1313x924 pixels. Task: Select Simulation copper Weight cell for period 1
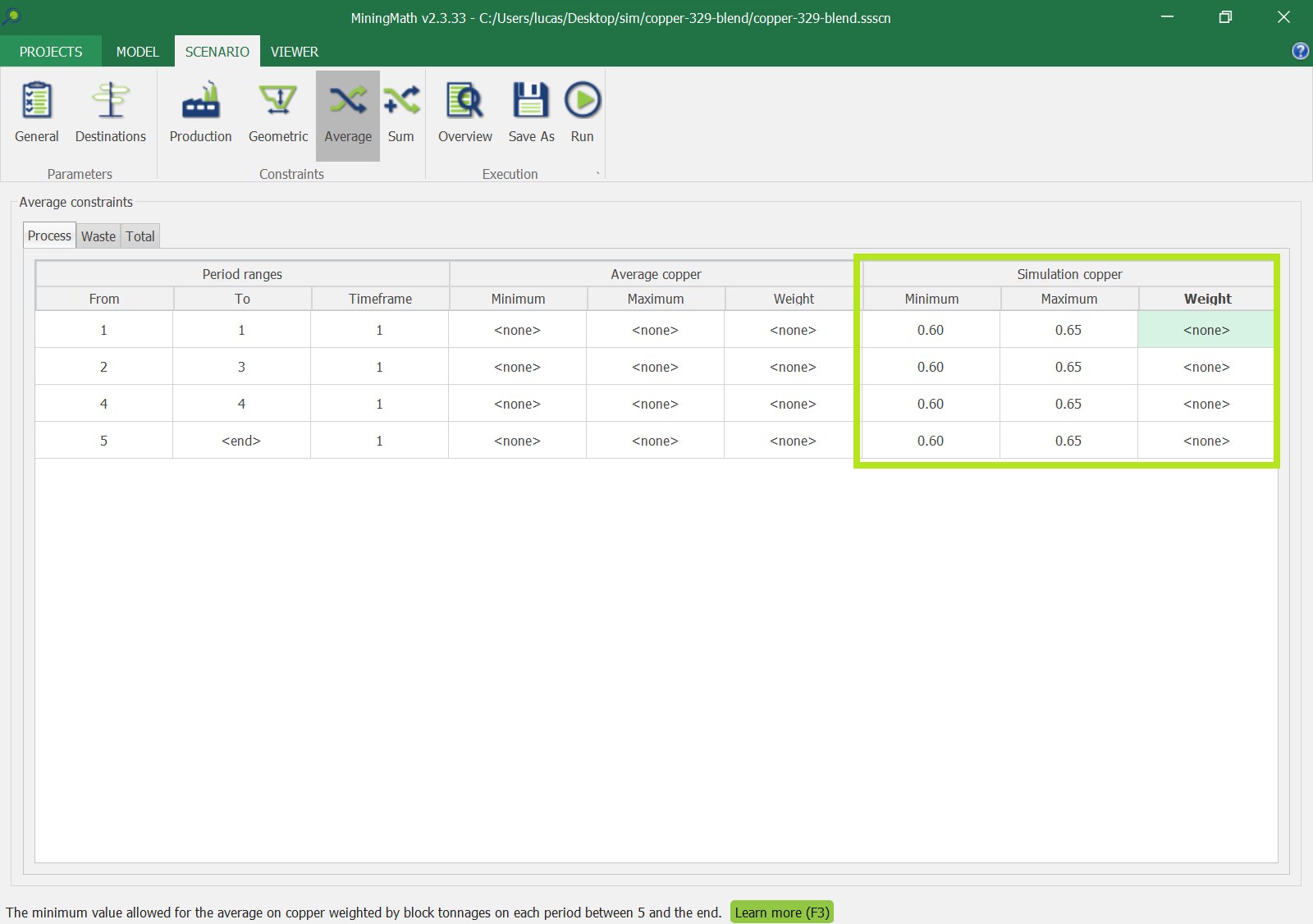(1206, 330)
